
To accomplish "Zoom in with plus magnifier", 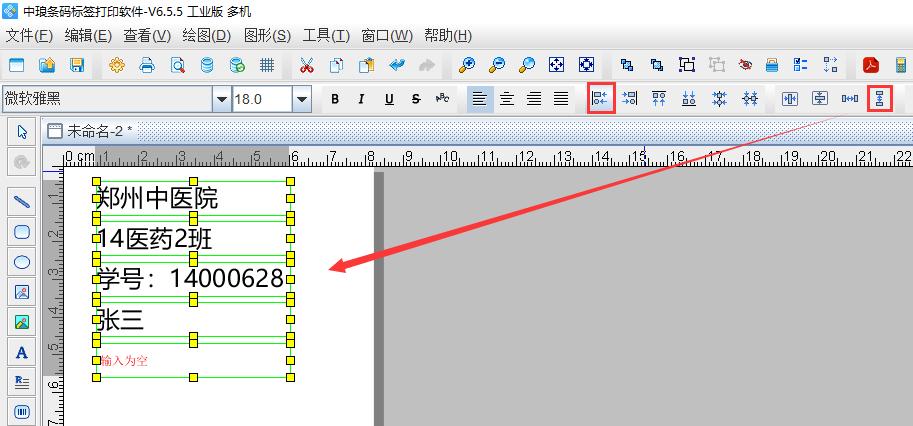I will click(466, 65).
